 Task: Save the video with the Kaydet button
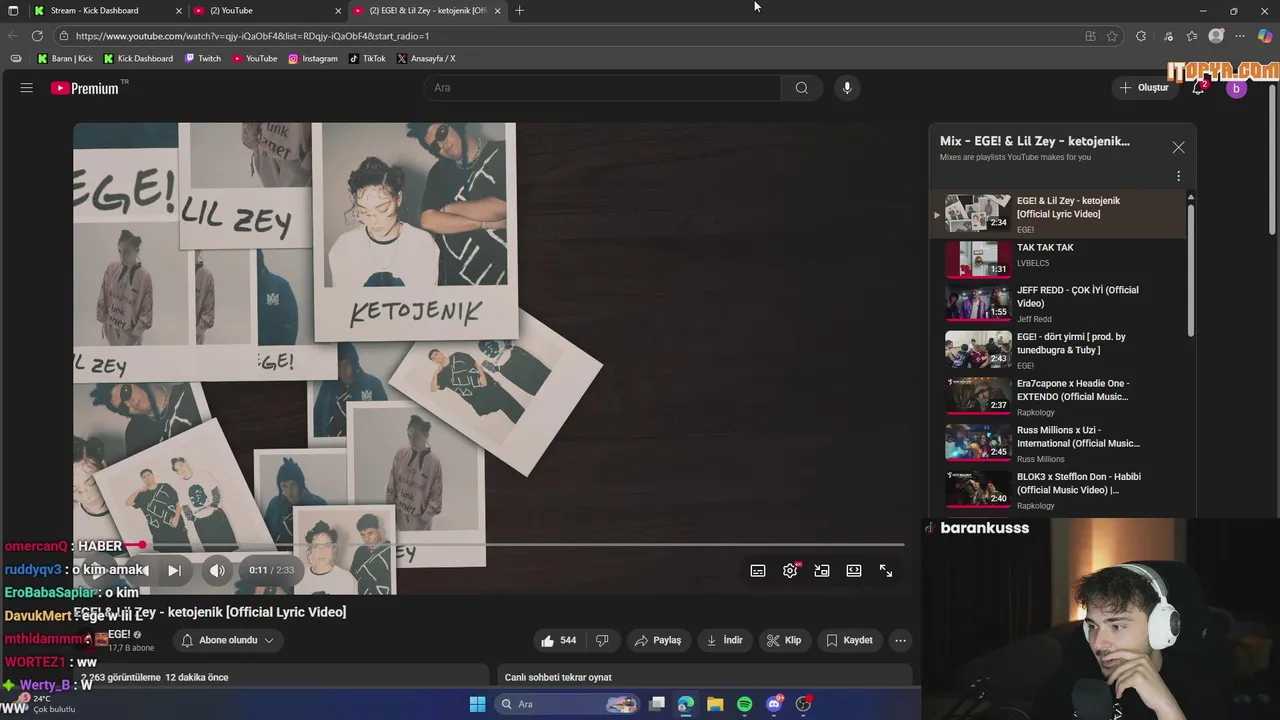[849, 640]
